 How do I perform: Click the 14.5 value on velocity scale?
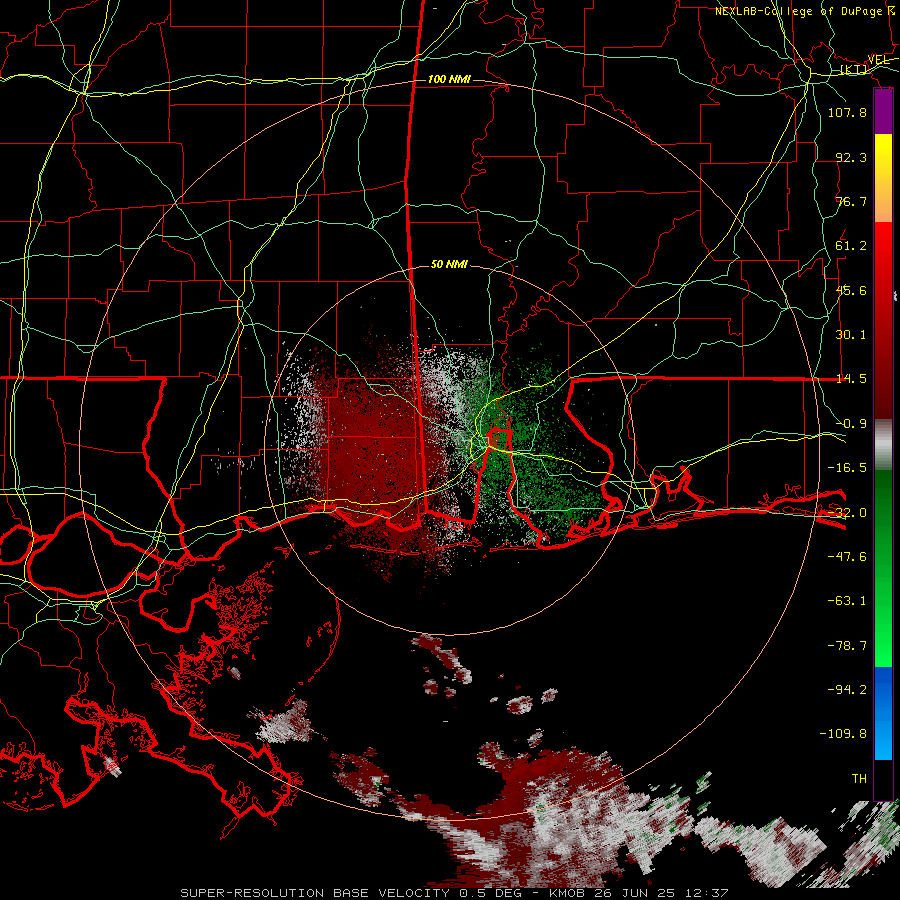(851, 379)
